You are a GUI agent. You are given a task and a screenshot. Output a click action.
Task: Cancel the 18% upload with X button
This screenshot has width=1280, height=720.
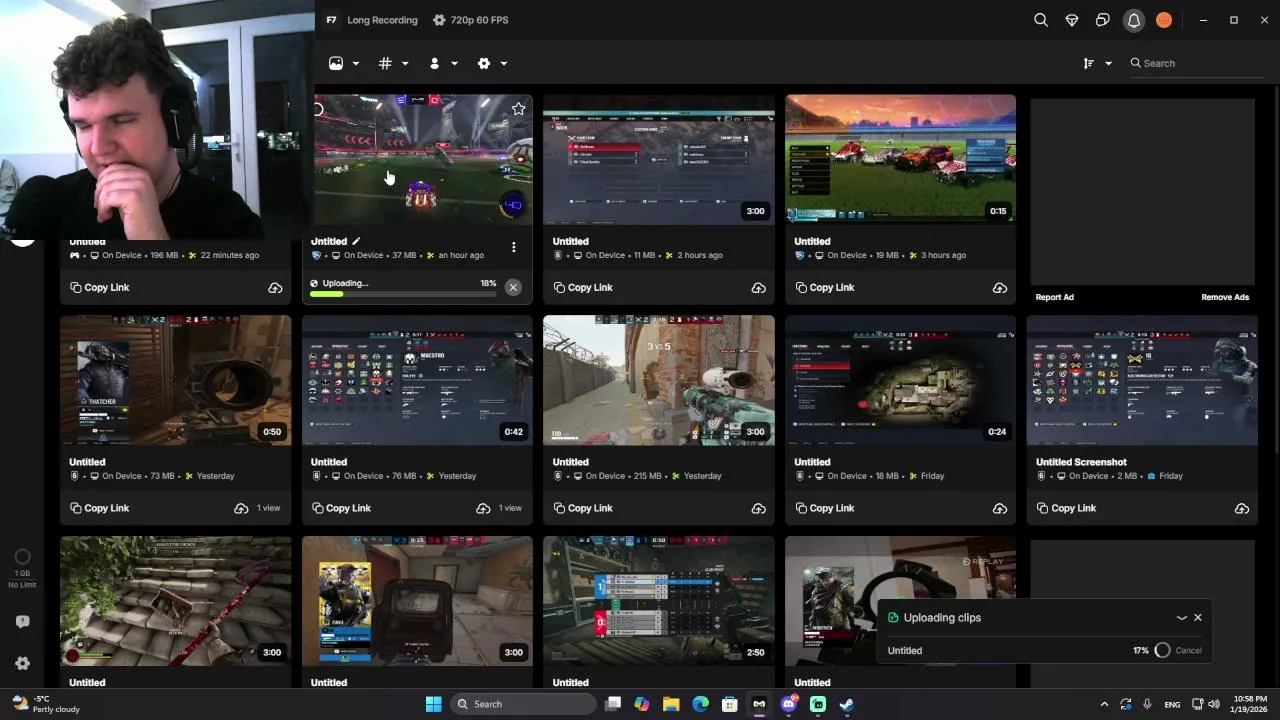click(513, 287)
